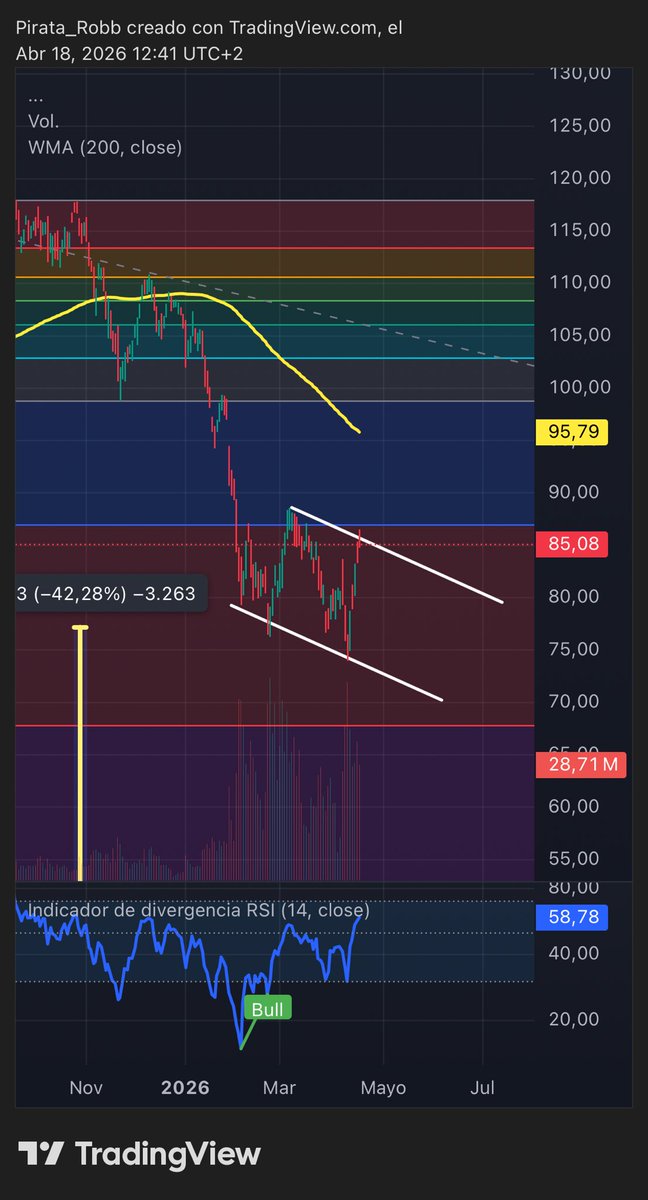Image resolution: width=648 pixels, height=1200 pixels.
Task: Select the lower white channel trendline
Action: point(335,652)
